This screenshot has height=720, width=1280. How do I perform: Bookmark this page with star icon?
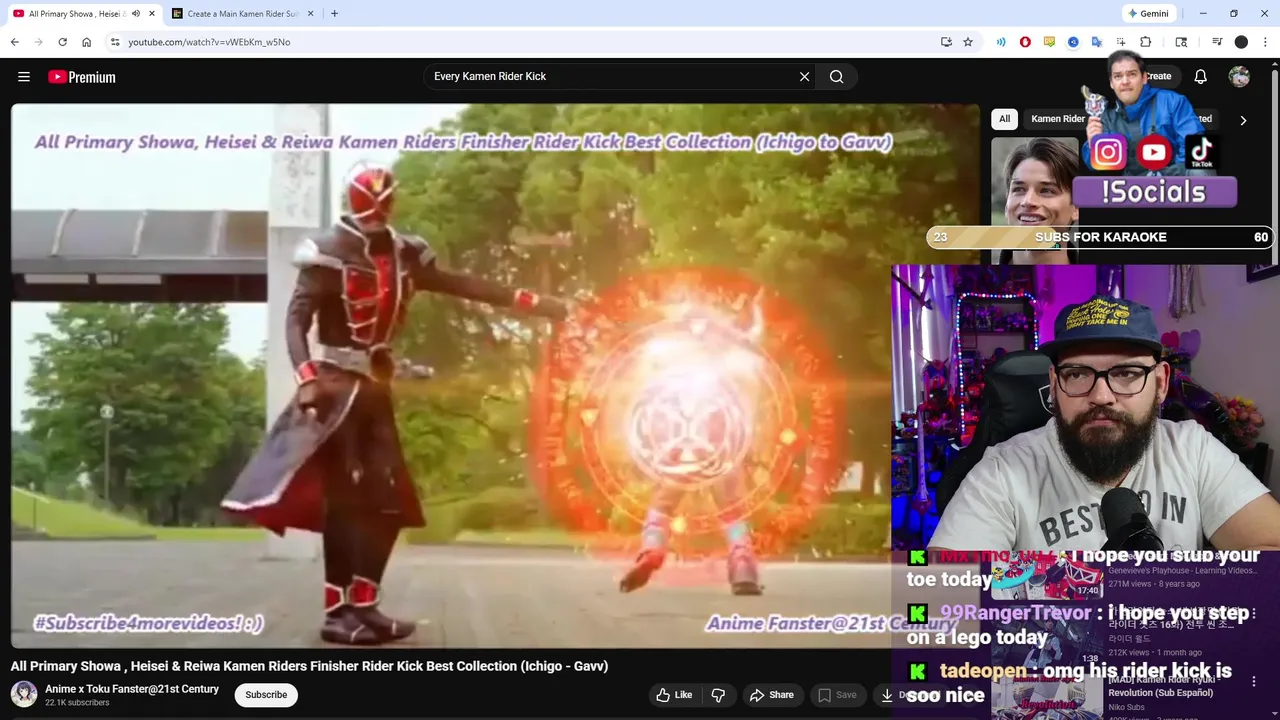pyautogui.click(x=968, y=42)
